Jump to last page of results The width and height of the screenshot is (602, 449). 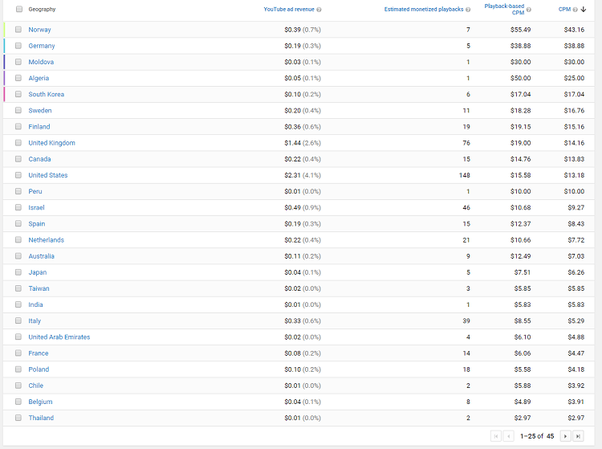578,436
